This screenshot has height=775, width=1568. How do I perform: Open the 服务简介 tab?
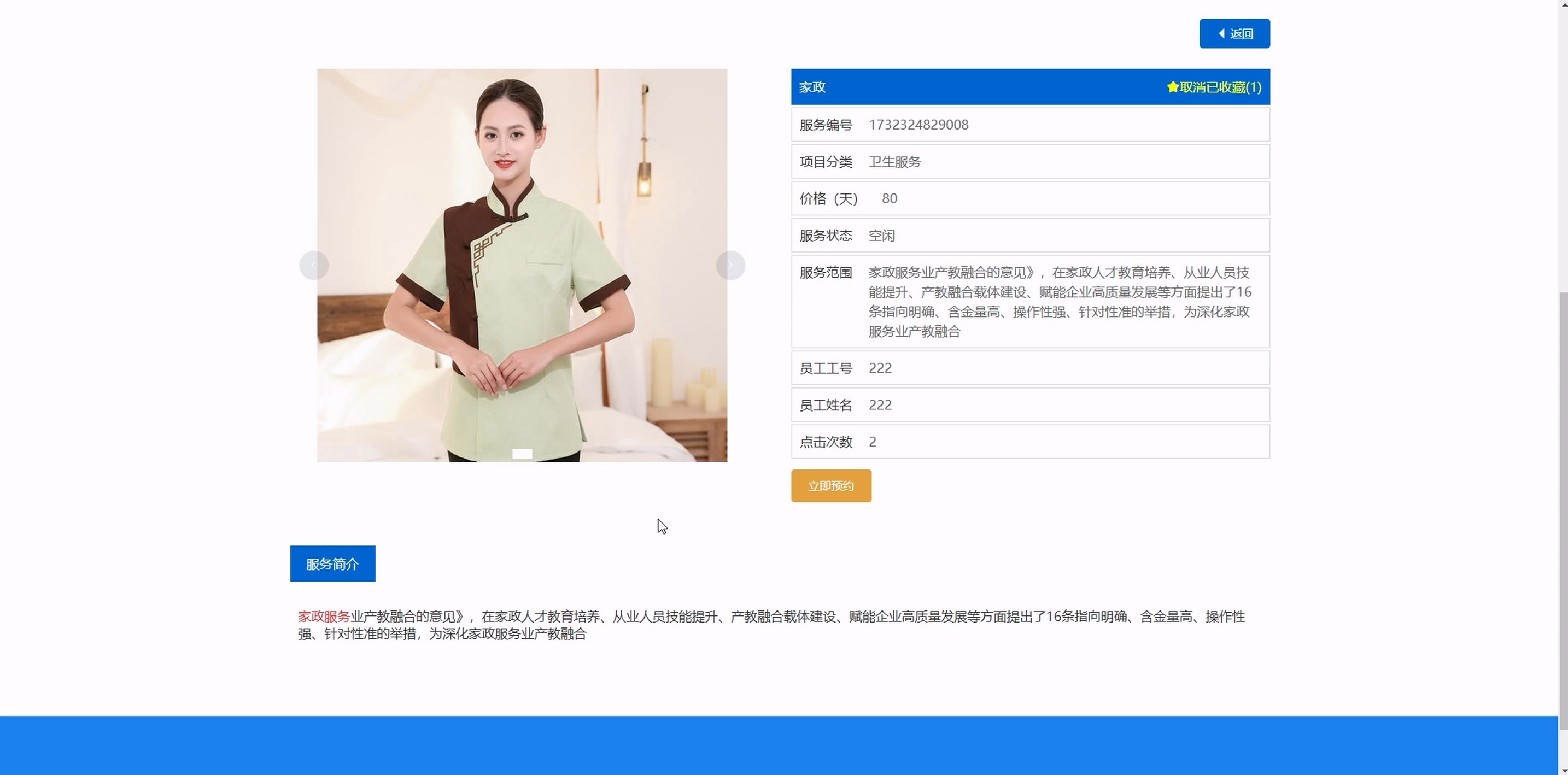coord(332,563)
